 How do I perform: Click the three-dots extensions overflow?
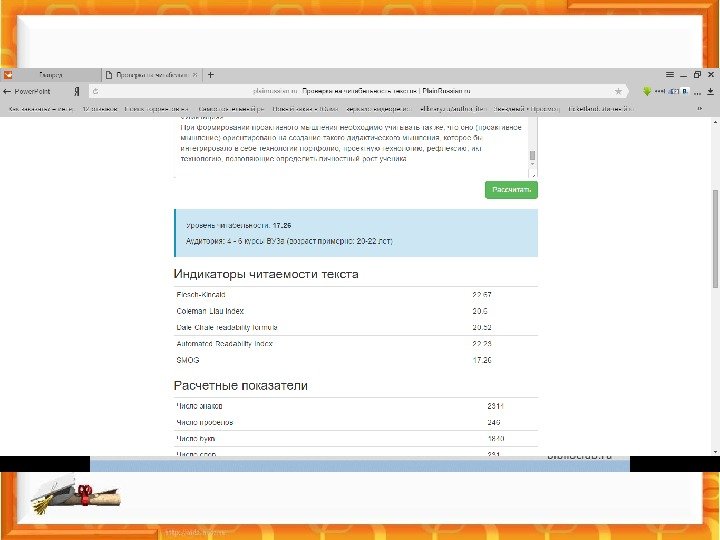(x=698, y=92)
